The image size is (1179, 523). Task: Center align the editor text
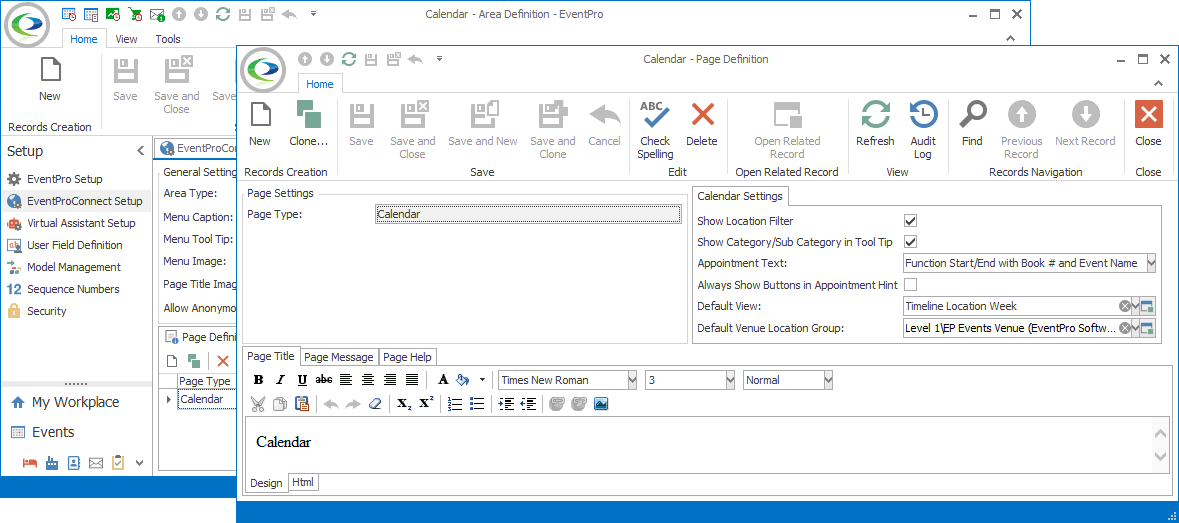pyautogui.click(x=368, y=380)
